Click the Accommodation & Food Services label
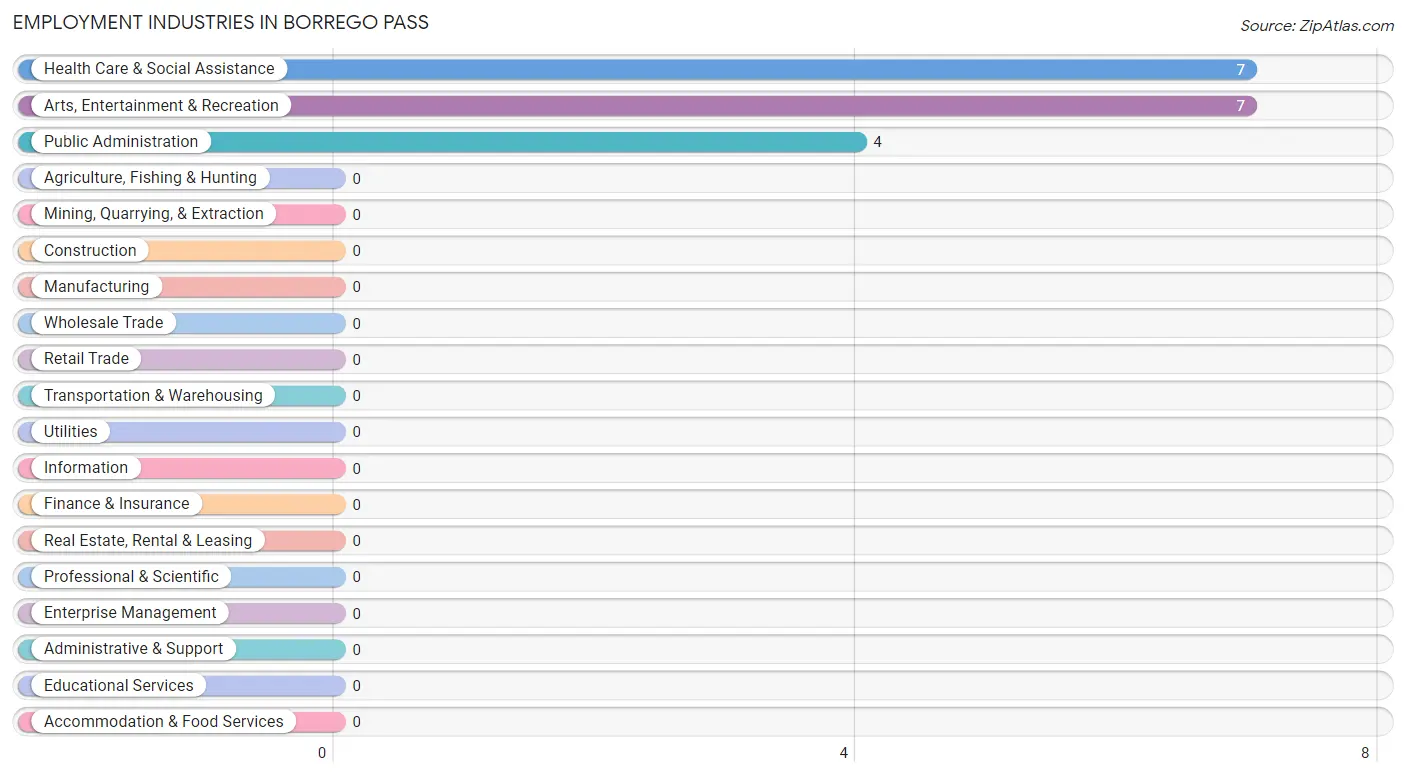 click(164, 722)
